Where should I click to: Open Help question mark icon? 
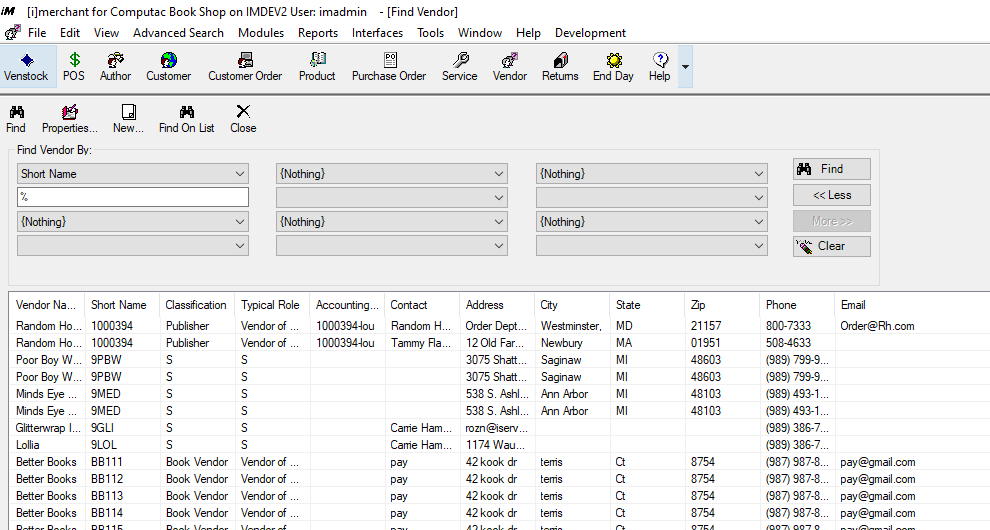click(x=660, y=67)
